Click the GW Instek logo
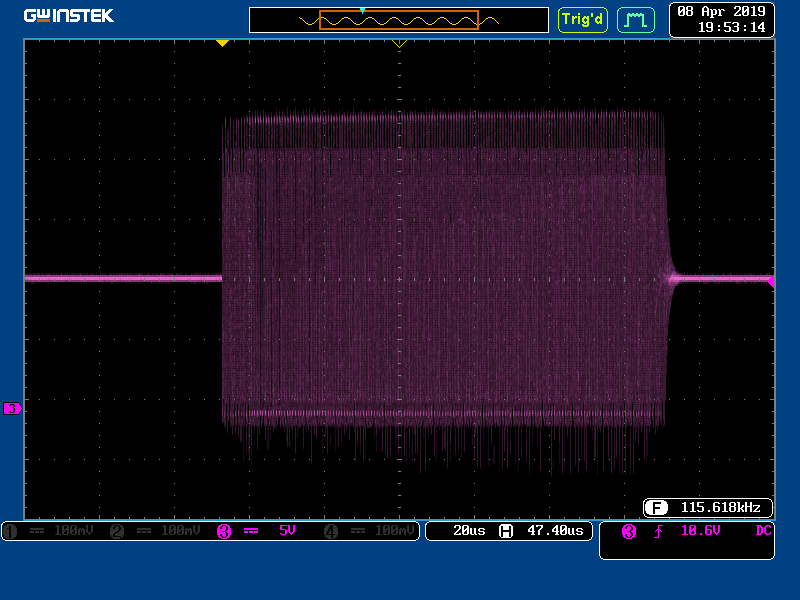This screenshot has width=800, height=600. click(68, 16)
